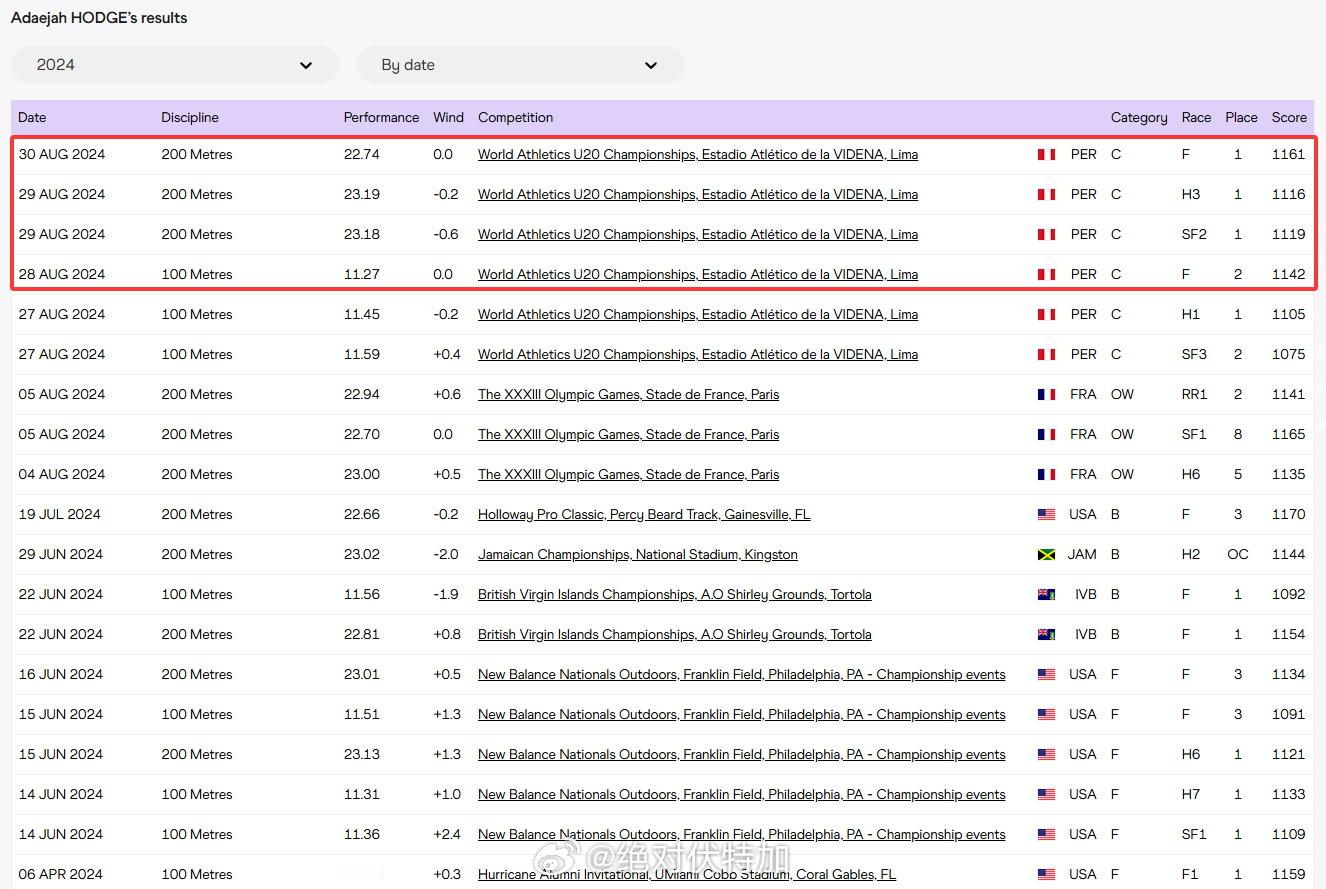1326x889 pixels.
Task: Click Peru flag icon in 30 AUG row
Action: [1046, 155]
